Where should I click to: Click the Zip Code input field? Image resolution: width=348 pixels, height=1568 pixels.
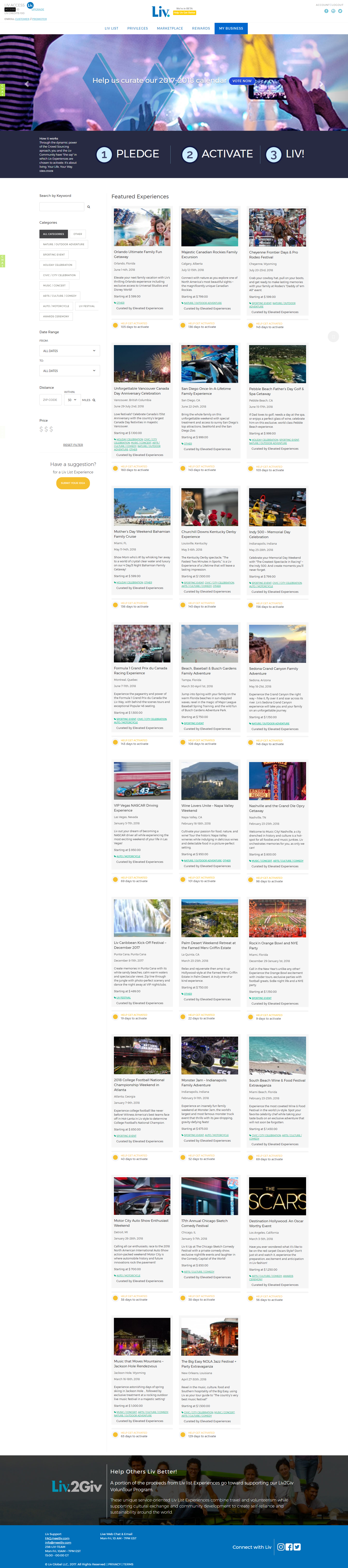(x=51, y=400)
